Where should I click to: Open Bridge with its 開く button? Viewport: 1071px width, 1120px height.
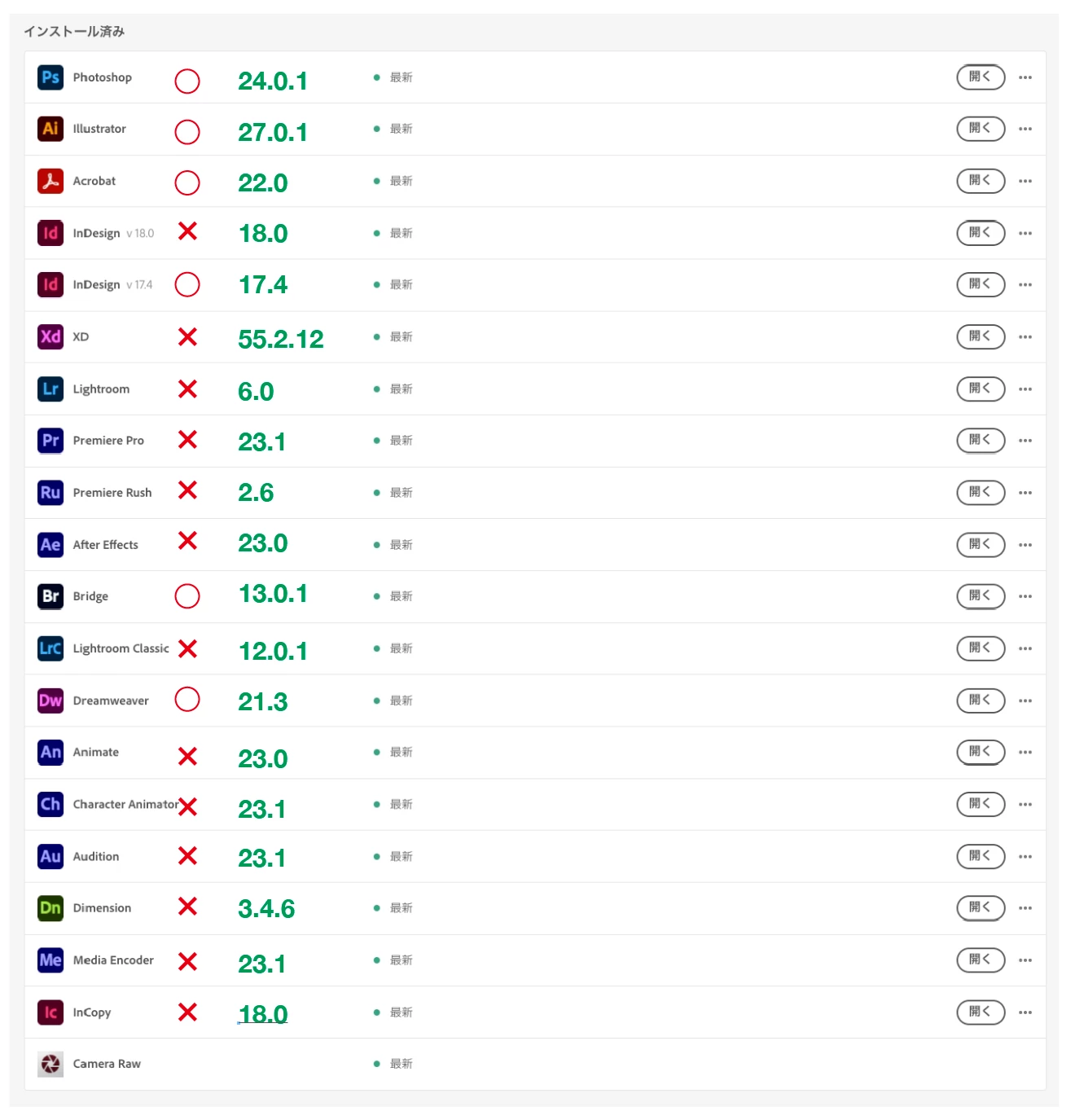tap(981, 596)
